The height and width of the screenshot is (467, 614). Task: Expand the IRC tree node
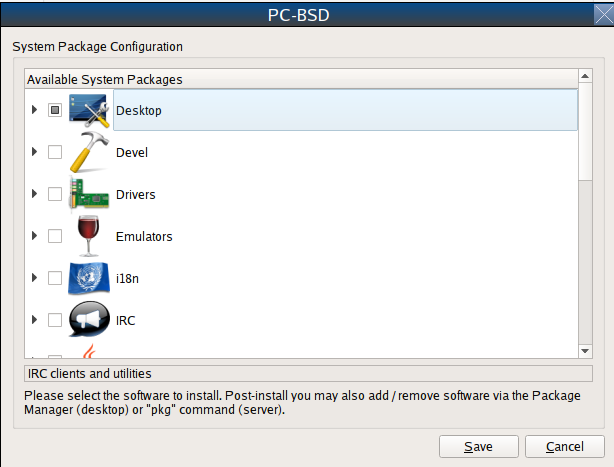34,319
